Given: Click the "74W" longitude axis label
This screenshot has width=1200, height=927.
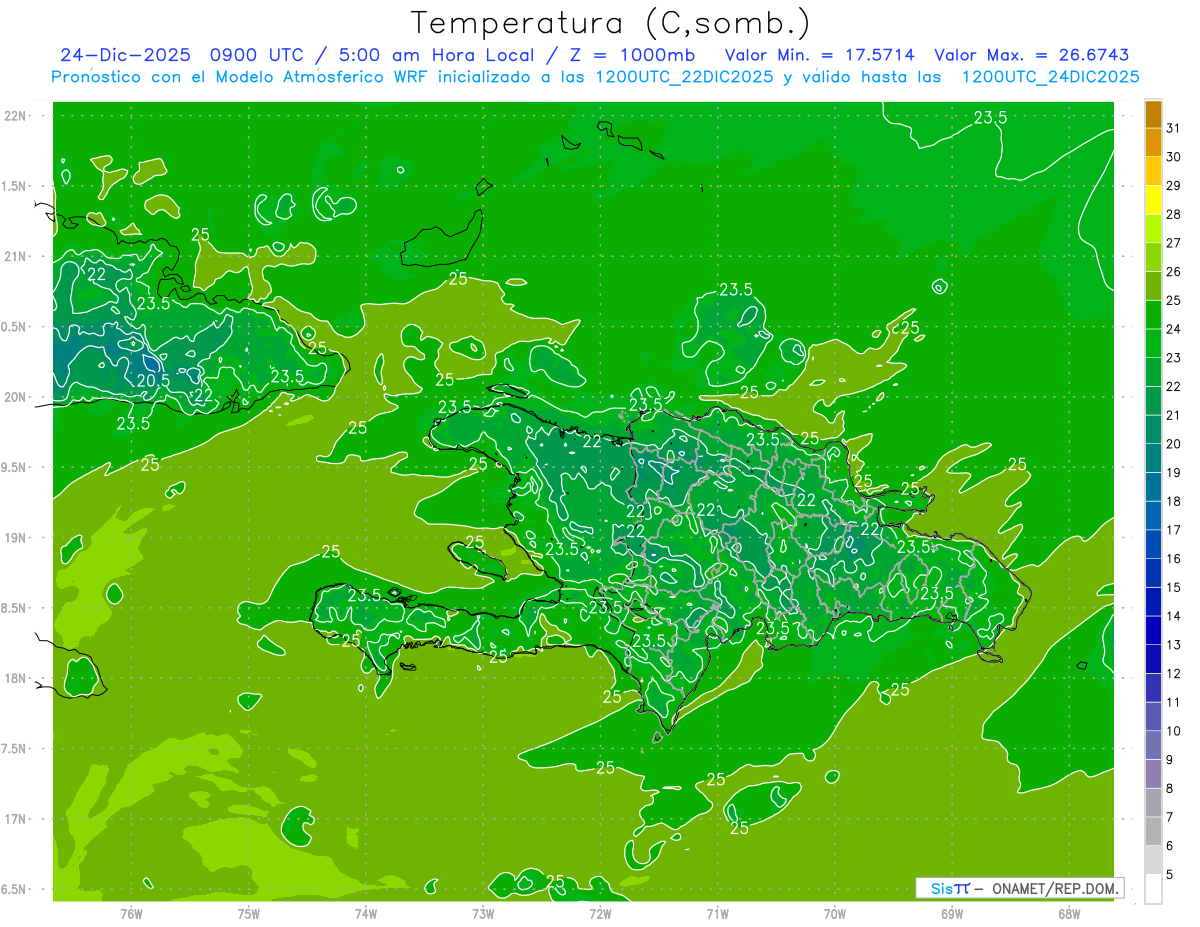Looking at the screenshot, I should (x=366, y=913).
